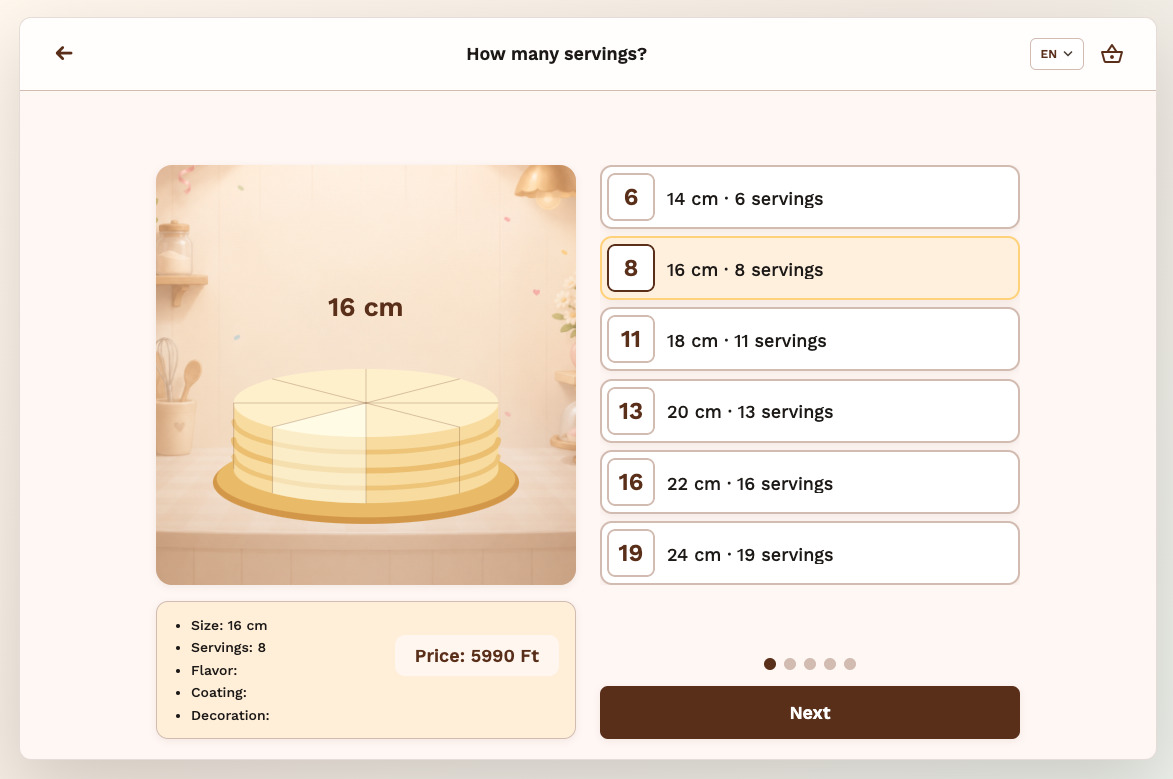The width and height of the screenshot is (1173, 779).
Task: Select the 22 cm · 16 servings option
Action: point(809,483)
